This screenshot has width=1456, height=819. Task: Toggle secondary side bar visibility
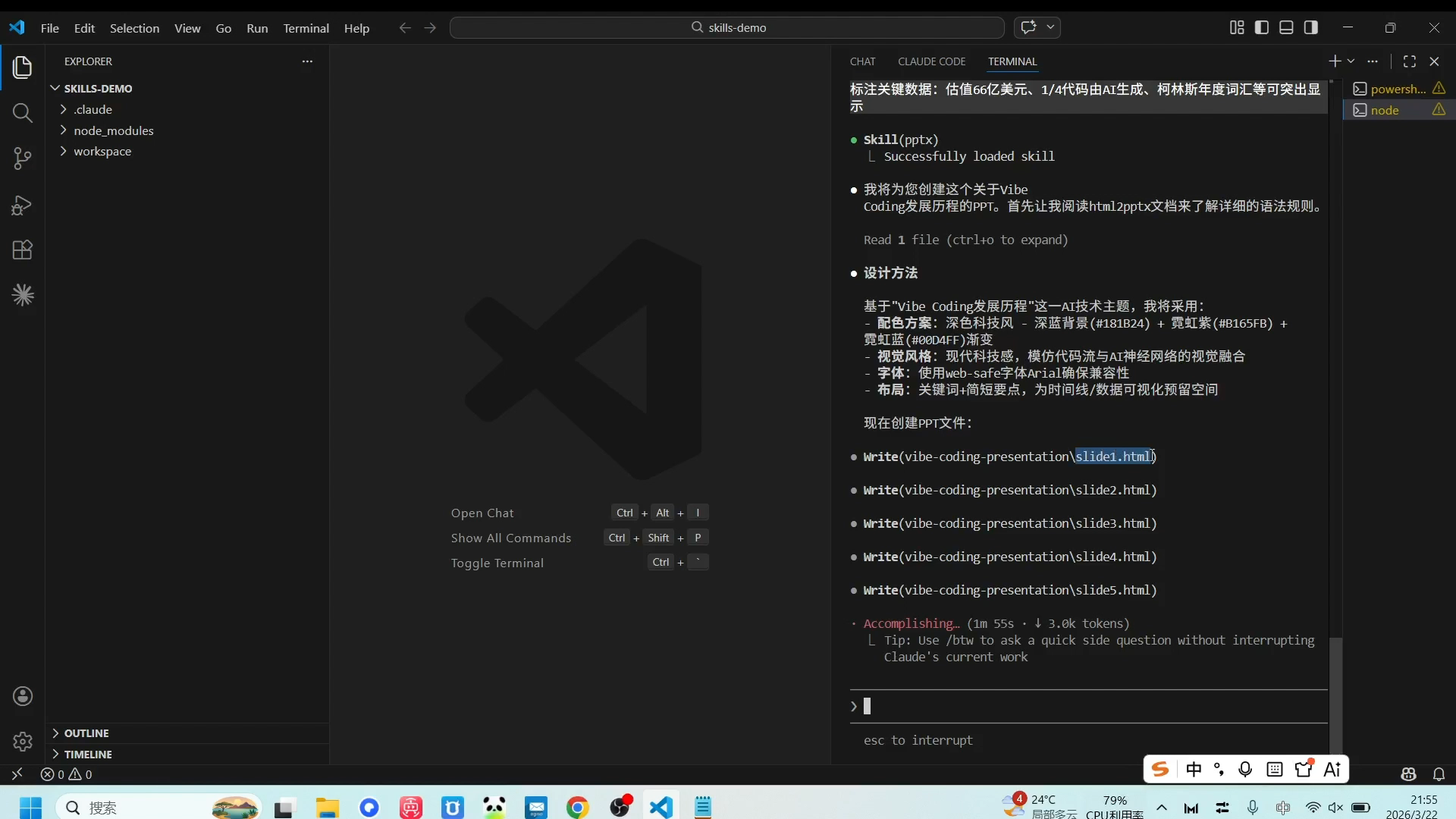click(x=1311, y=27)
